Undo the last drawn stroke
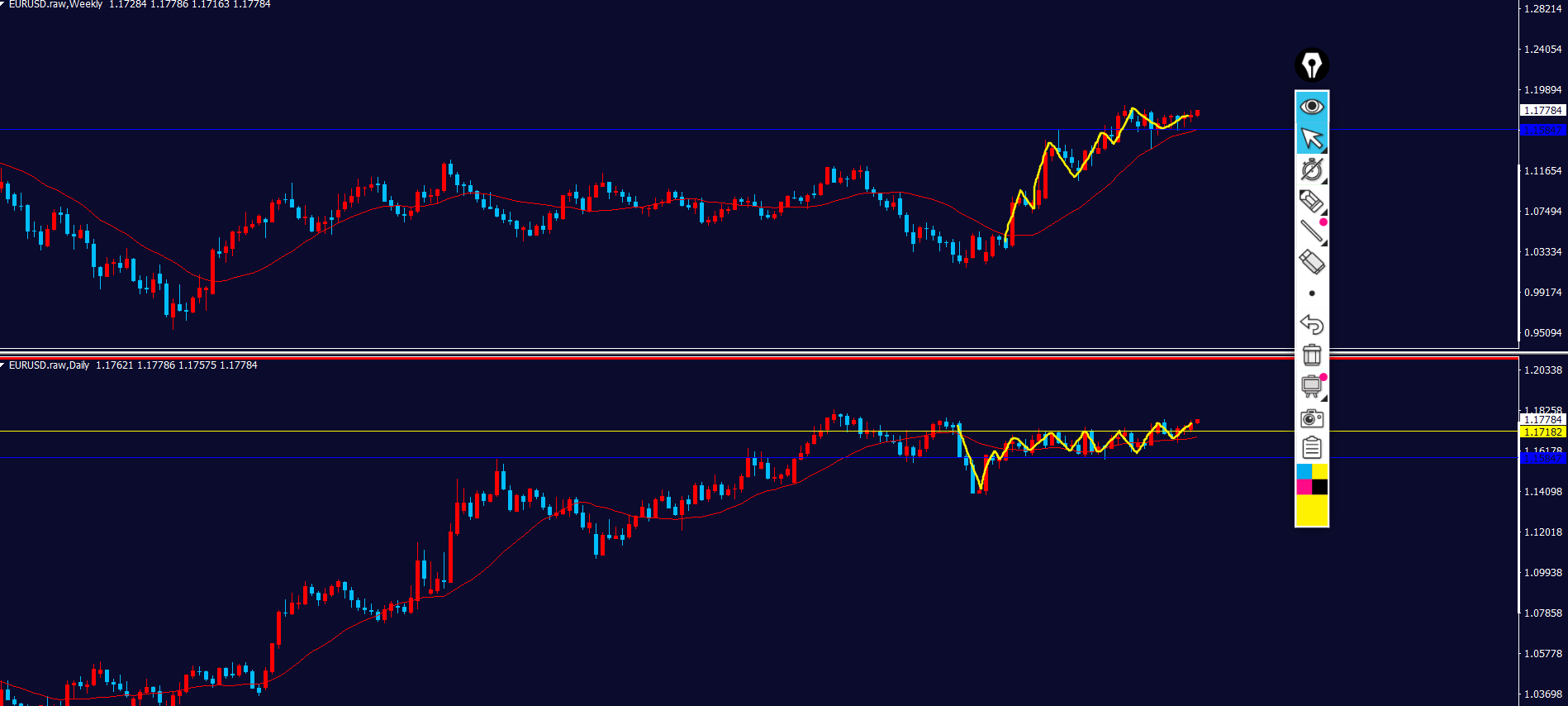 coord(1311,324)
